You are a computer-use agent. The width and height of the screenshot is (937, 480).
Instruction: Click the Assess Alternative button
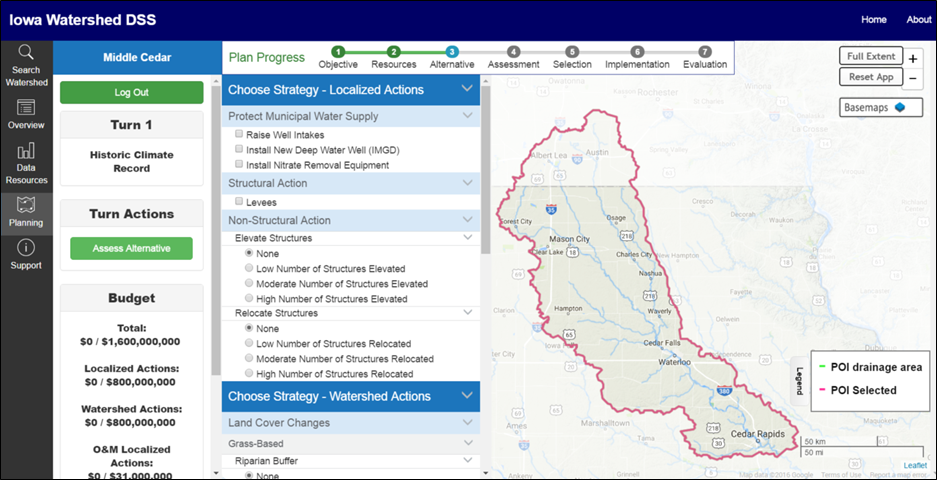[x=131, y=249]
